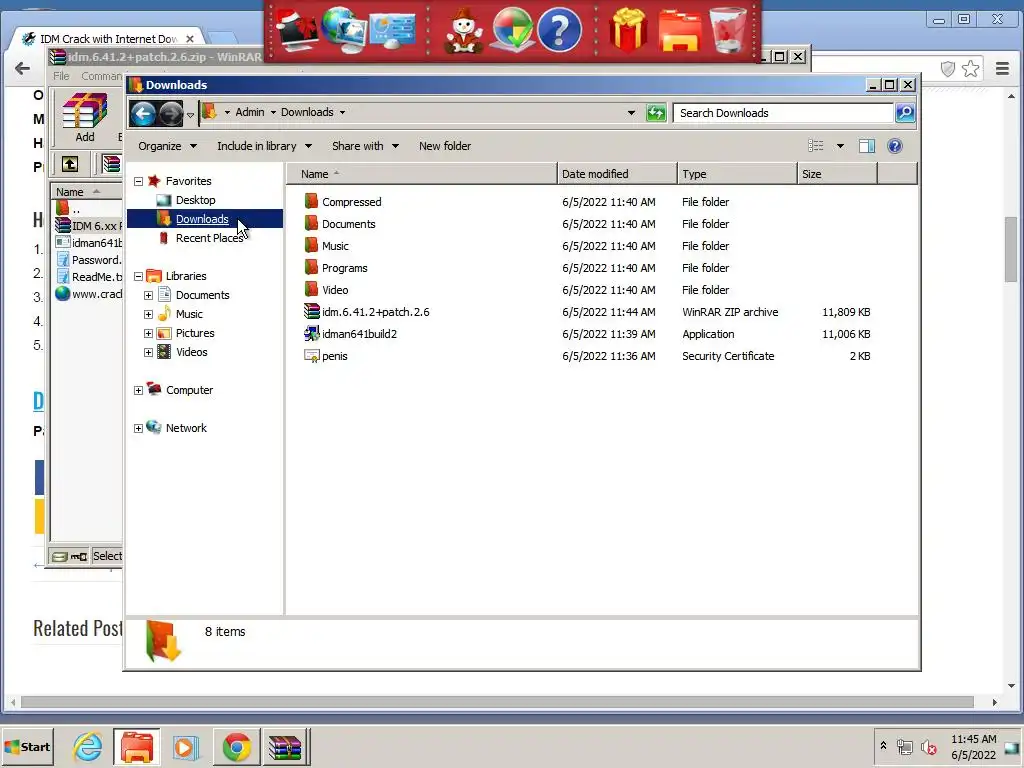1024x768 pixels.
Task: Open the File menu in WinRAR window
Action: [61, 76]
